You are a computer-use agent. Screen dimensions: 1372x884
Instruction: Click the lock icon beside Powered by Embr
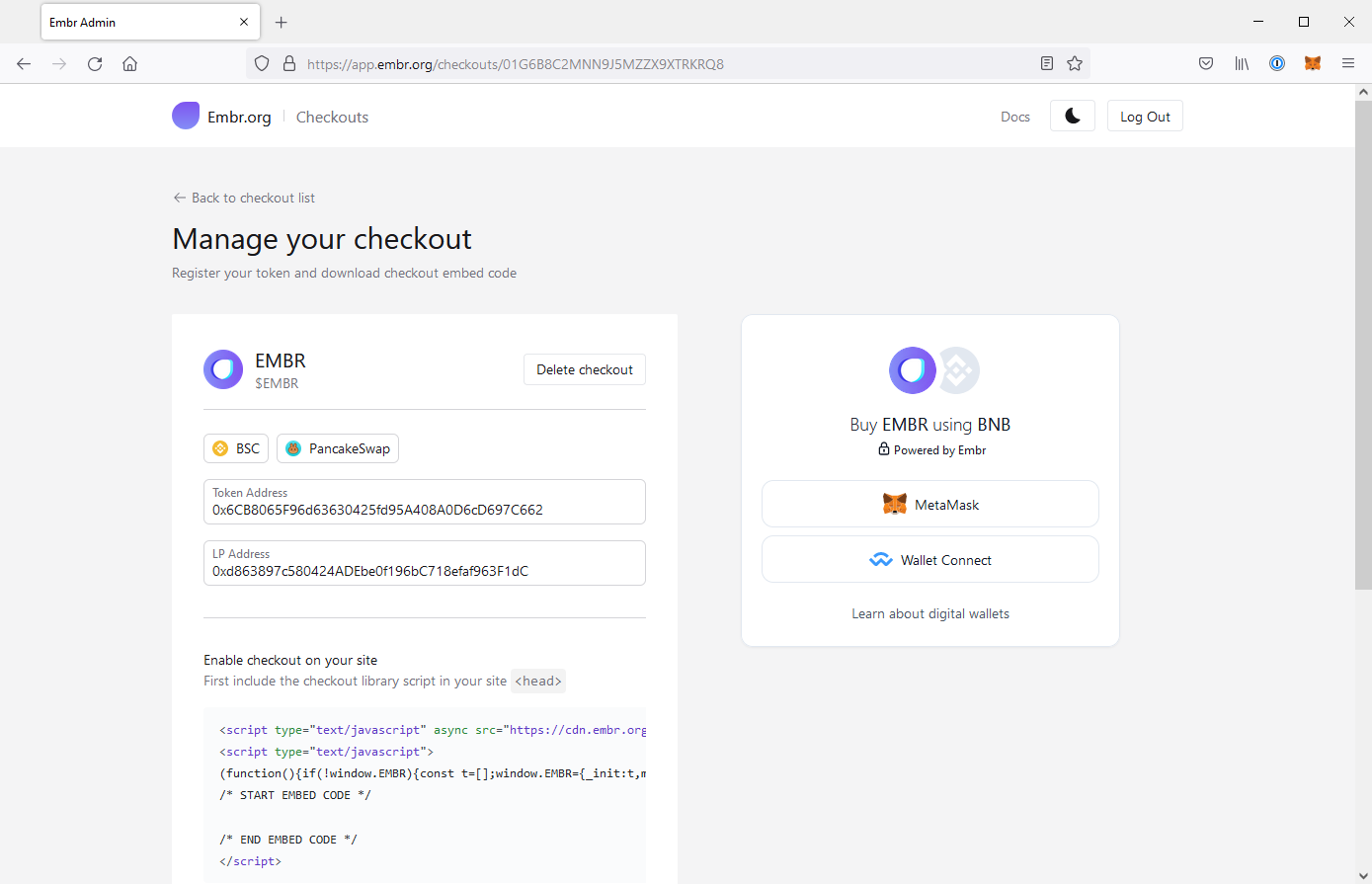[884, 448]
